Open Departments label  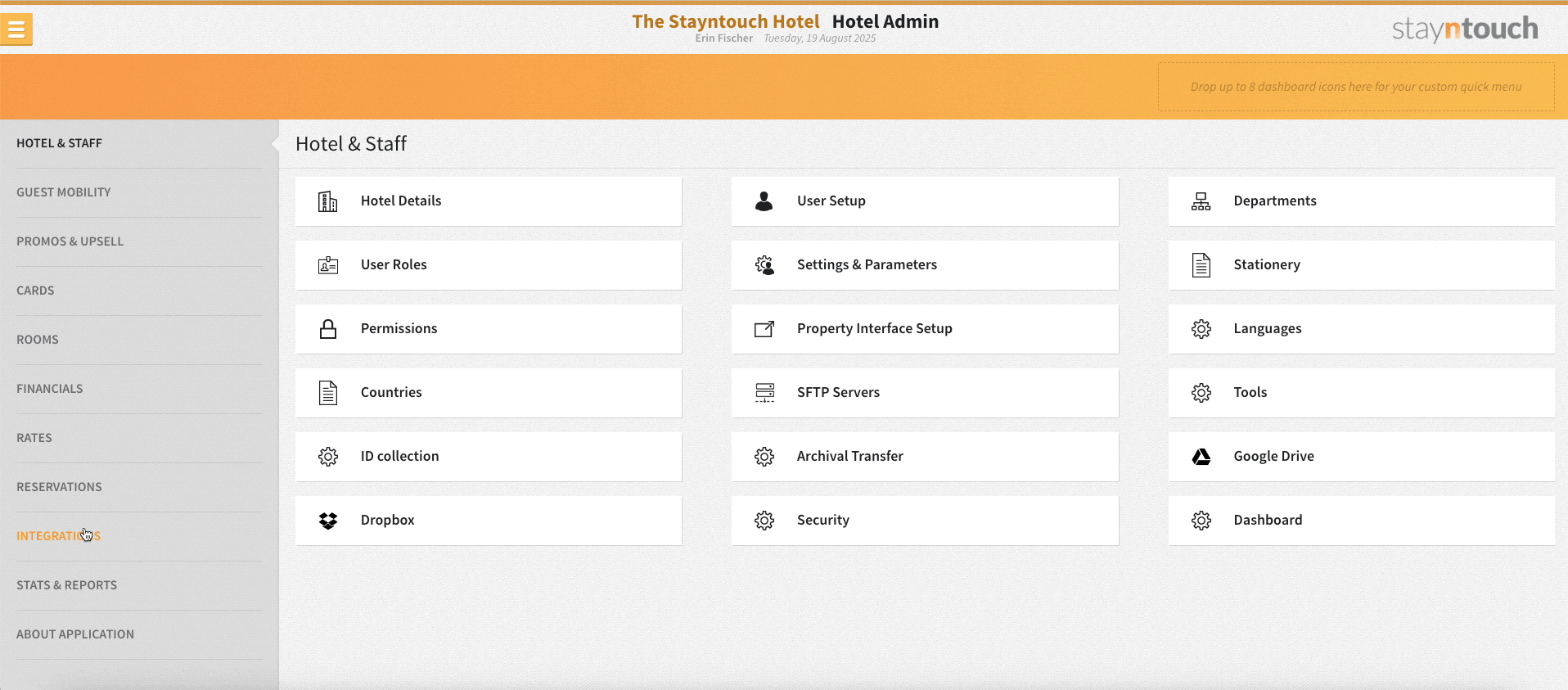tap(1275, 201)
